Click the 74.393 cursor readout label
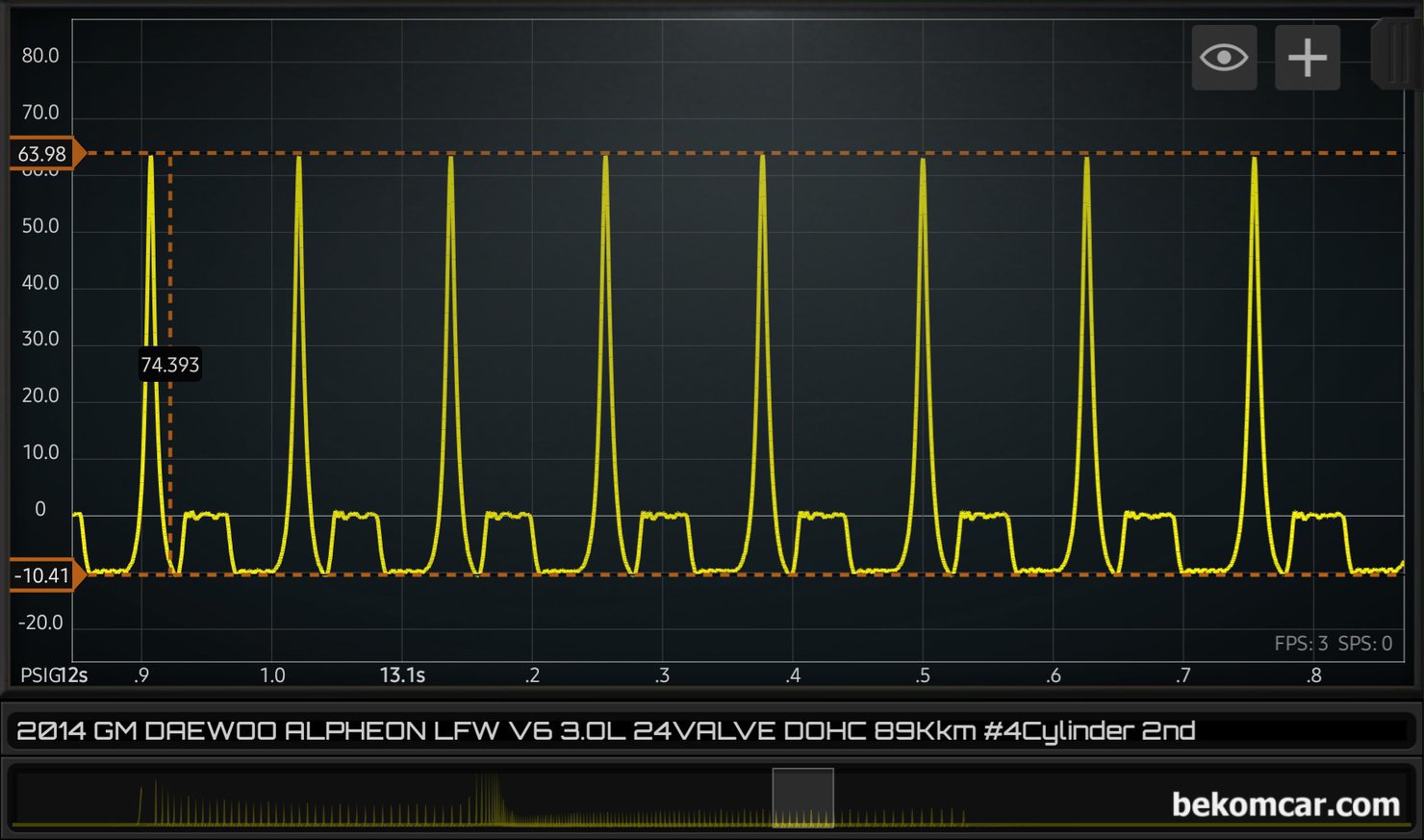This screenshot has width=1424, height=840. pyautogui.click(x=169, y=365)
